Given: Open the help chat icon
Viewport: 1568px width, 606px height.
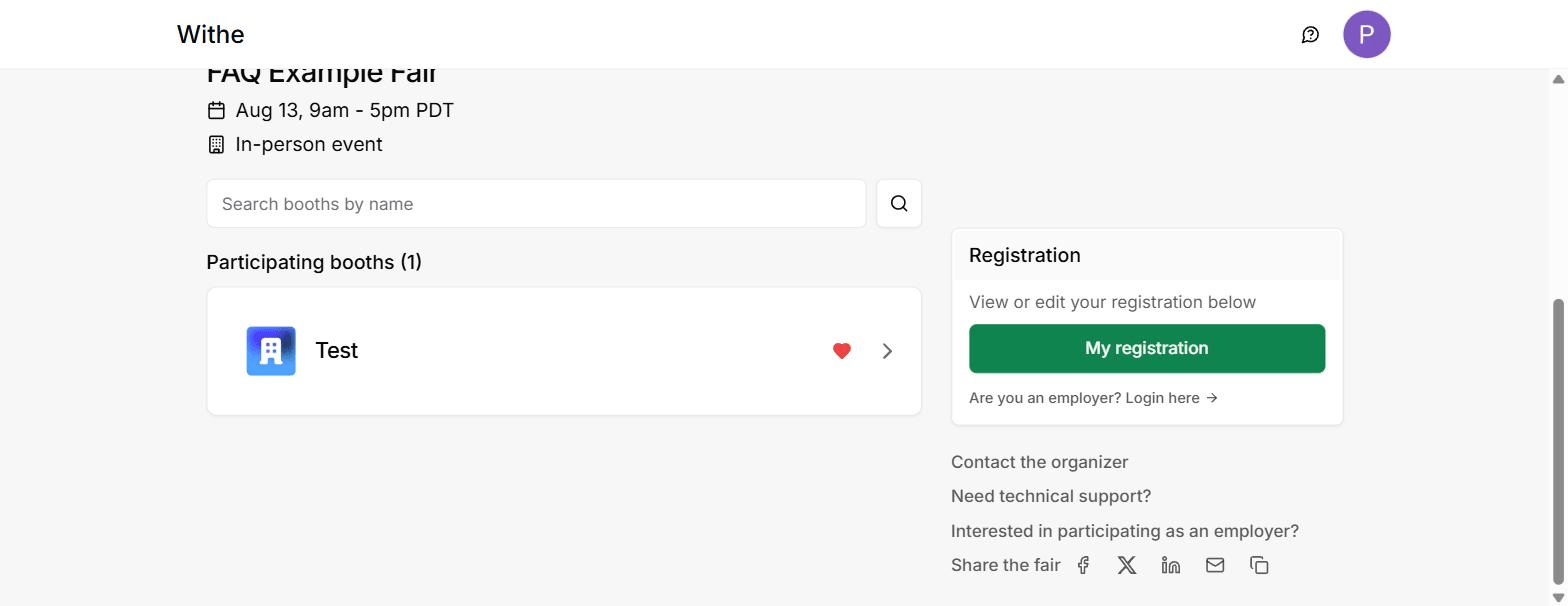Looking at the screenshot, I should [1310, 35].
